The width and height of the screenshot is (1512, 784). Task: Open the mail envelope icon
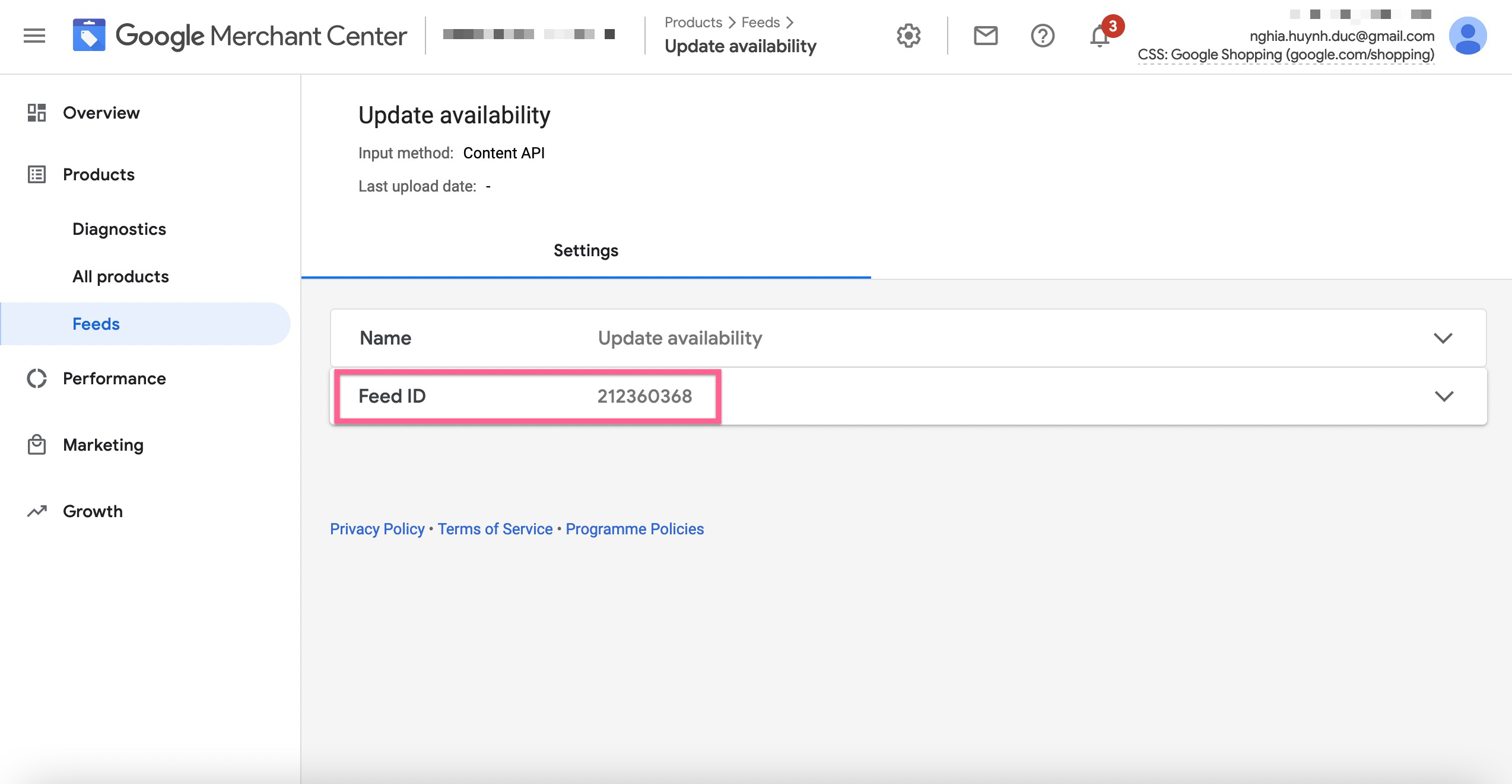pos(986,36)
